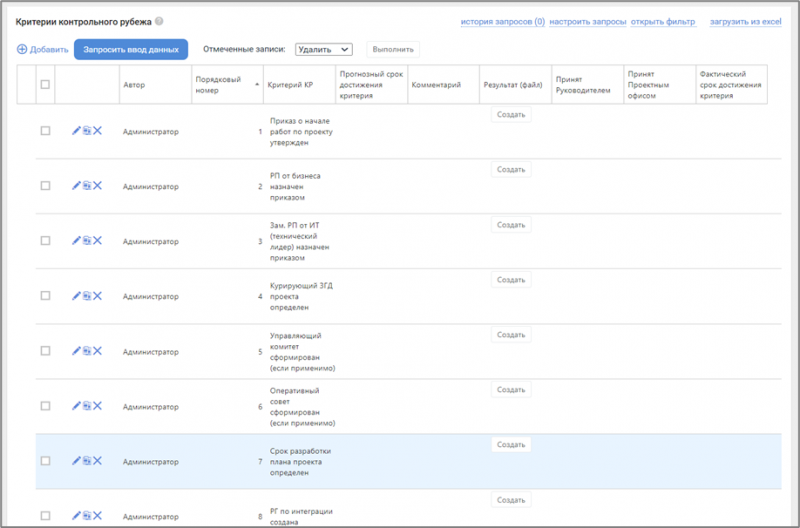
Task: Click the pencil edit icon for criterion 1
Action: click(x=76, y=130)
